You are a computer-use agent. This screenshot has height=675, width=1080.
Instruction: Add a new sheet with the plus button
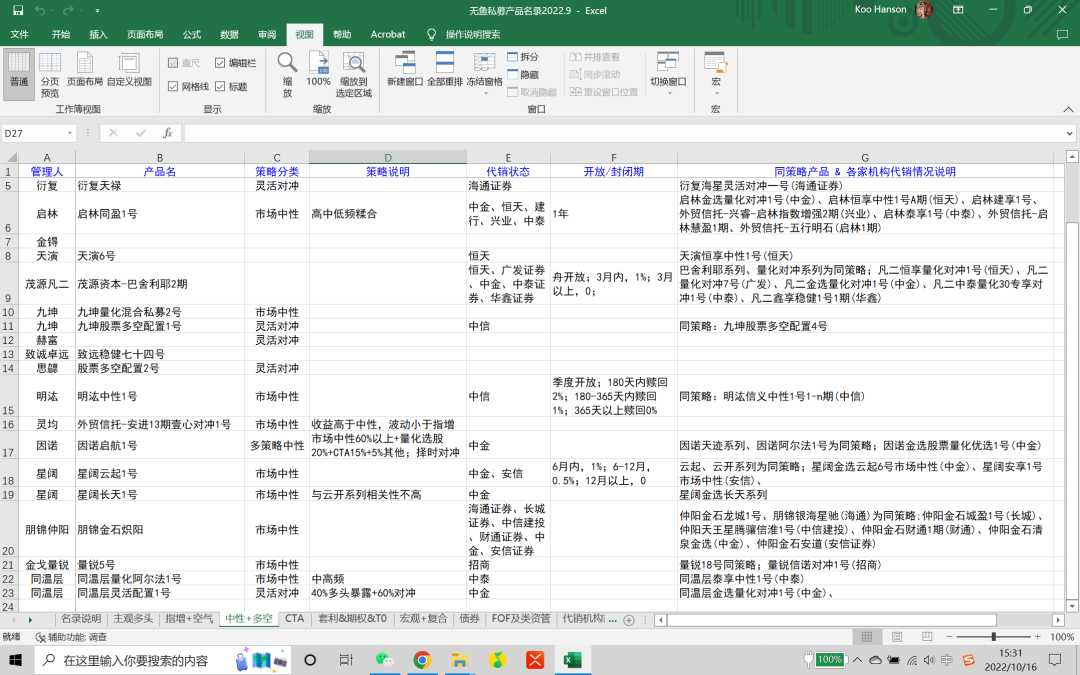[x=629, y=620]
